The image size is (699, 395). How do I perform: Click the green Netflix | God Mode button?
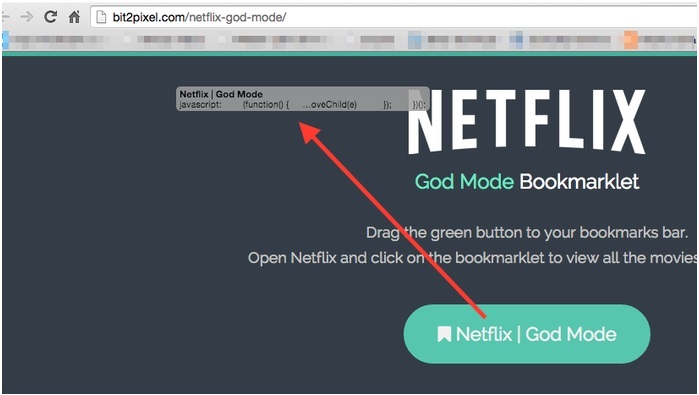click(526, 334)
